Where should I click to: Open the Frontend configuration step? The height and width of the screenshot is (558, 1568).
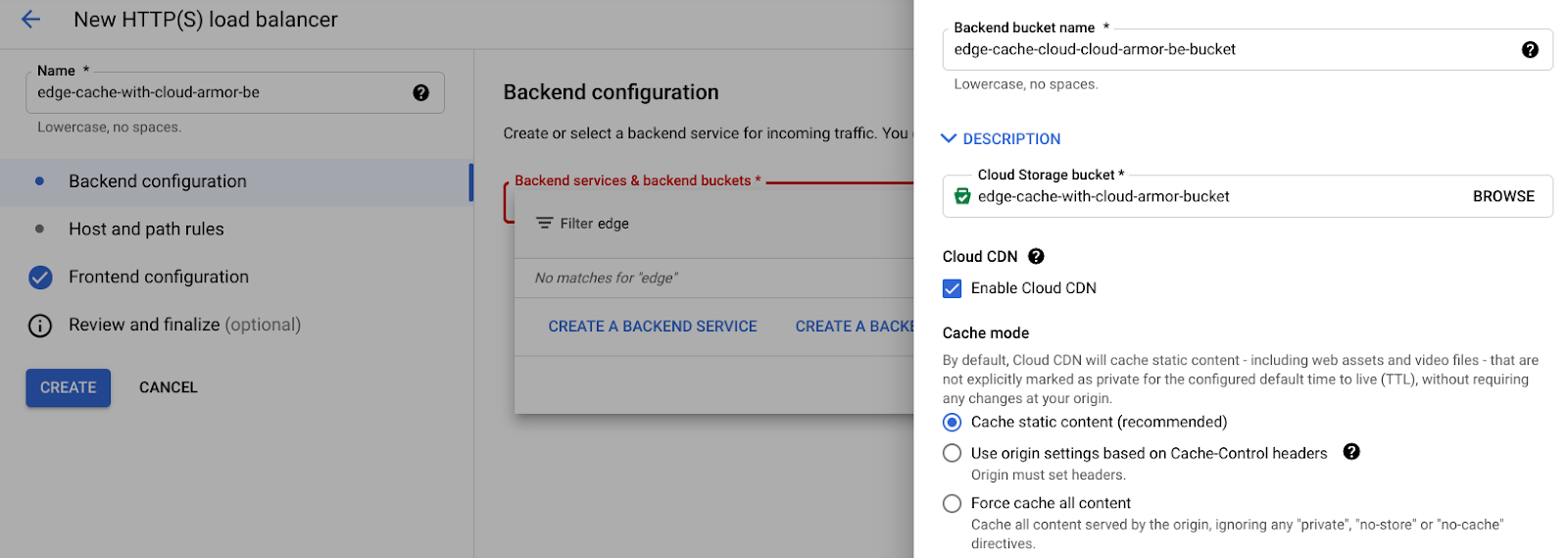point(158,278)
